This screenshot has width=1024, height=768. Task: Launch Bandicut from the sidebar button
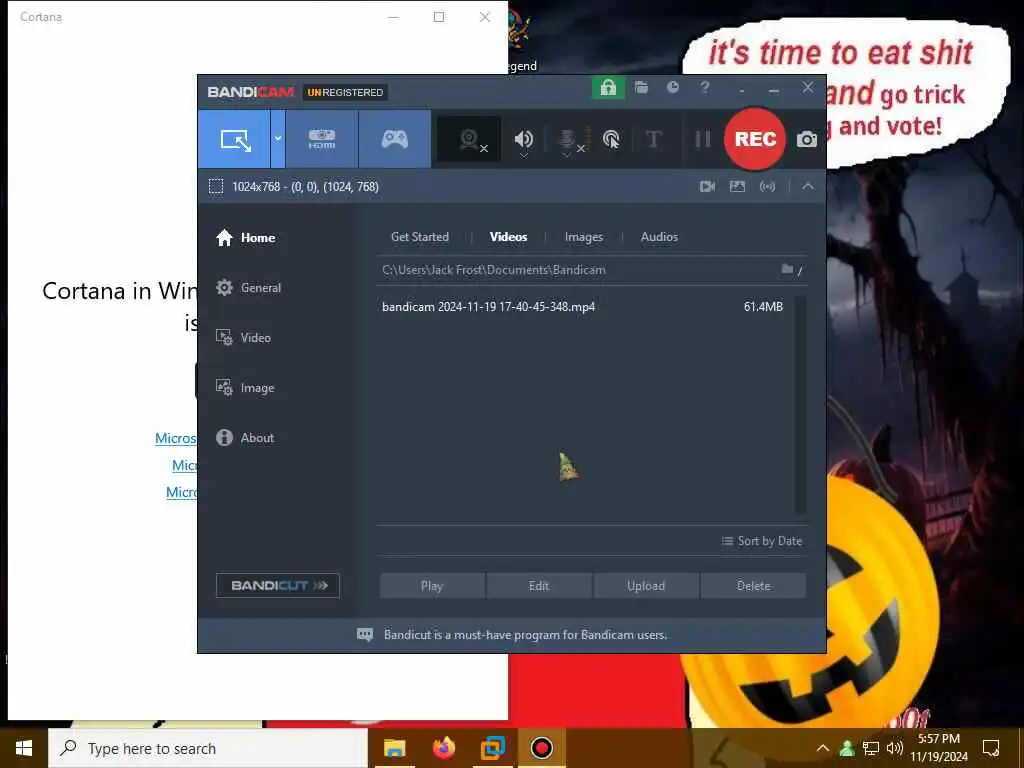(278, 586)
